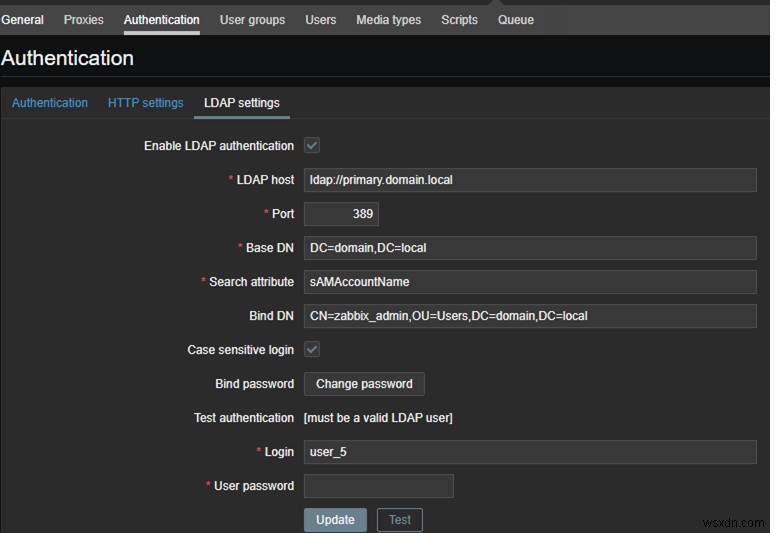Click the 'User password' label
Screen dimensions: 776x533
(x=254, y=486)
